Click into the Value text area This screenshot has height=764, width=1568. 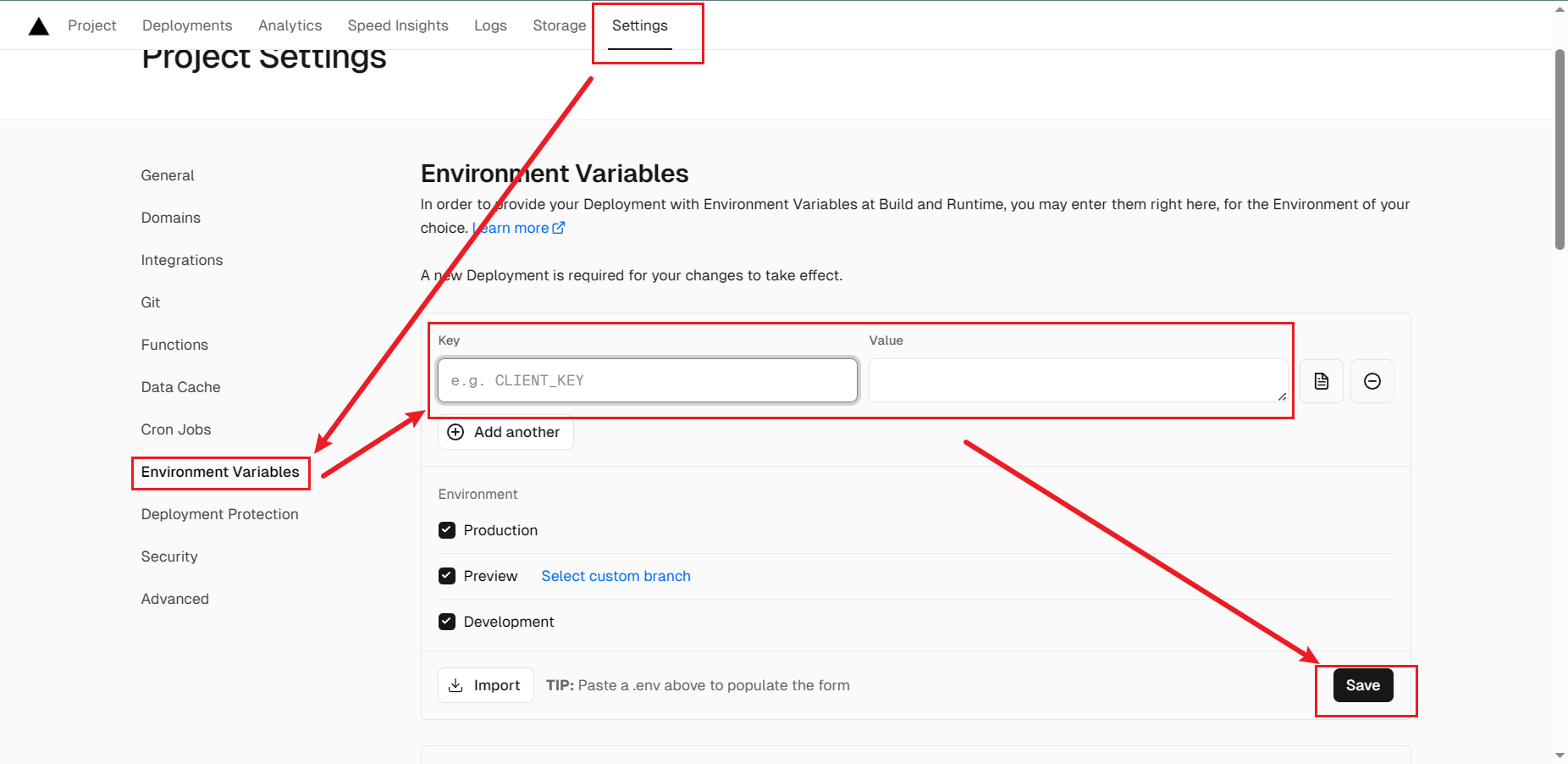point(1077,380)
